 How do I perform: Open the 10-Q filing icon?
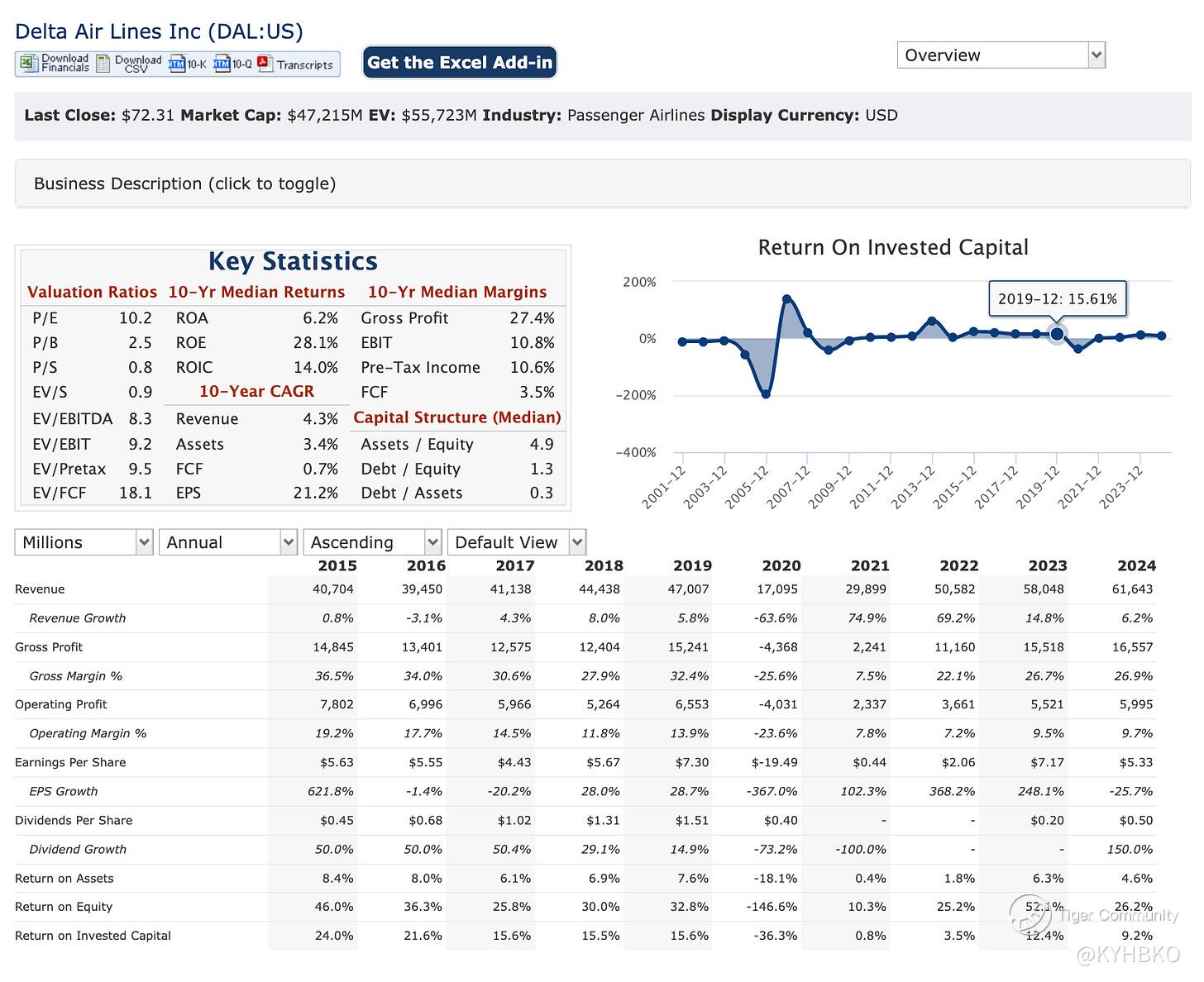coord(222,64)
